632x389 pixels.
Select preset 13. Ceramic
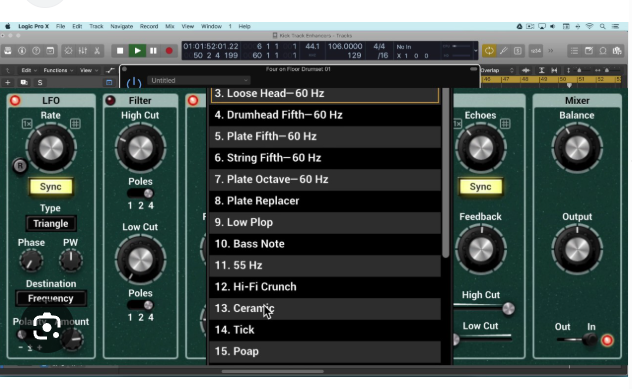[x=325, y=308]
